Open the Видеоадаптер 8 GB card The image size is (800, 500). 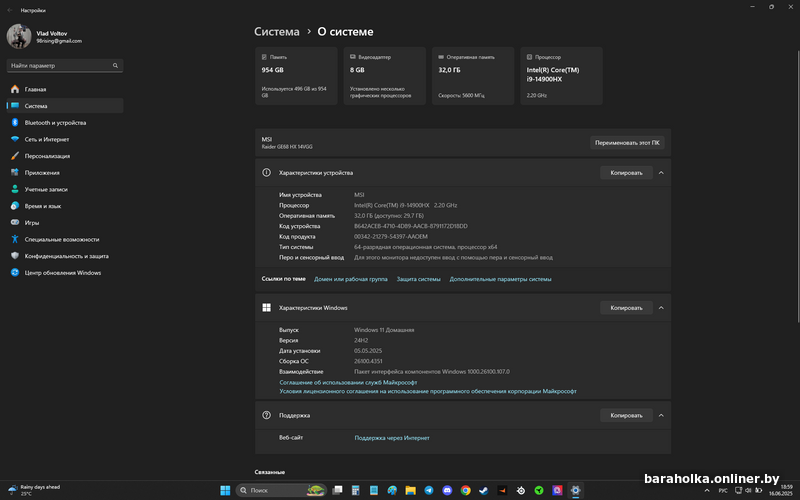[x=385, y=76]
